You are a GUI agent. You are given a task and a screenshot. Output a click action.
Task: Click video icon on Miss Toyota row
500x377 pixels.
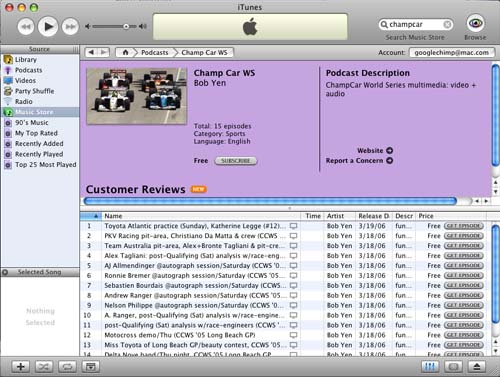tap(293, 345)
